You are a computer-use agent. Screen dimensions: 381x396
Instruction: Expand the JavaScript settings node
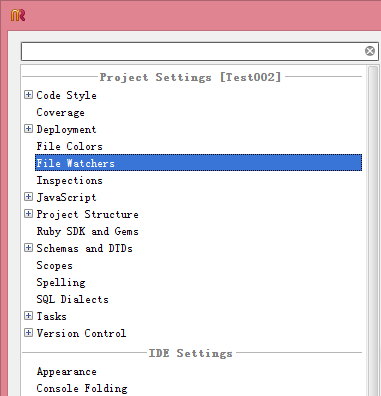pos(28,197)
